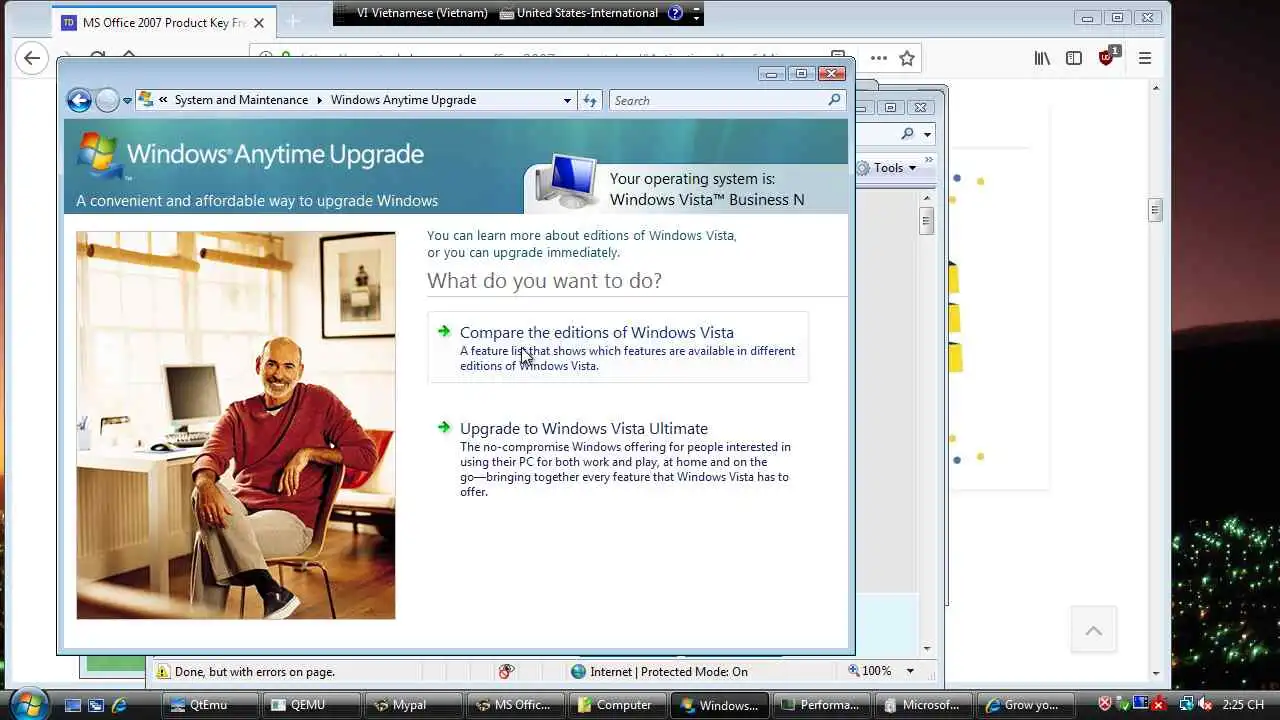Open IE search options dropdown arrow

coord(927,134)
